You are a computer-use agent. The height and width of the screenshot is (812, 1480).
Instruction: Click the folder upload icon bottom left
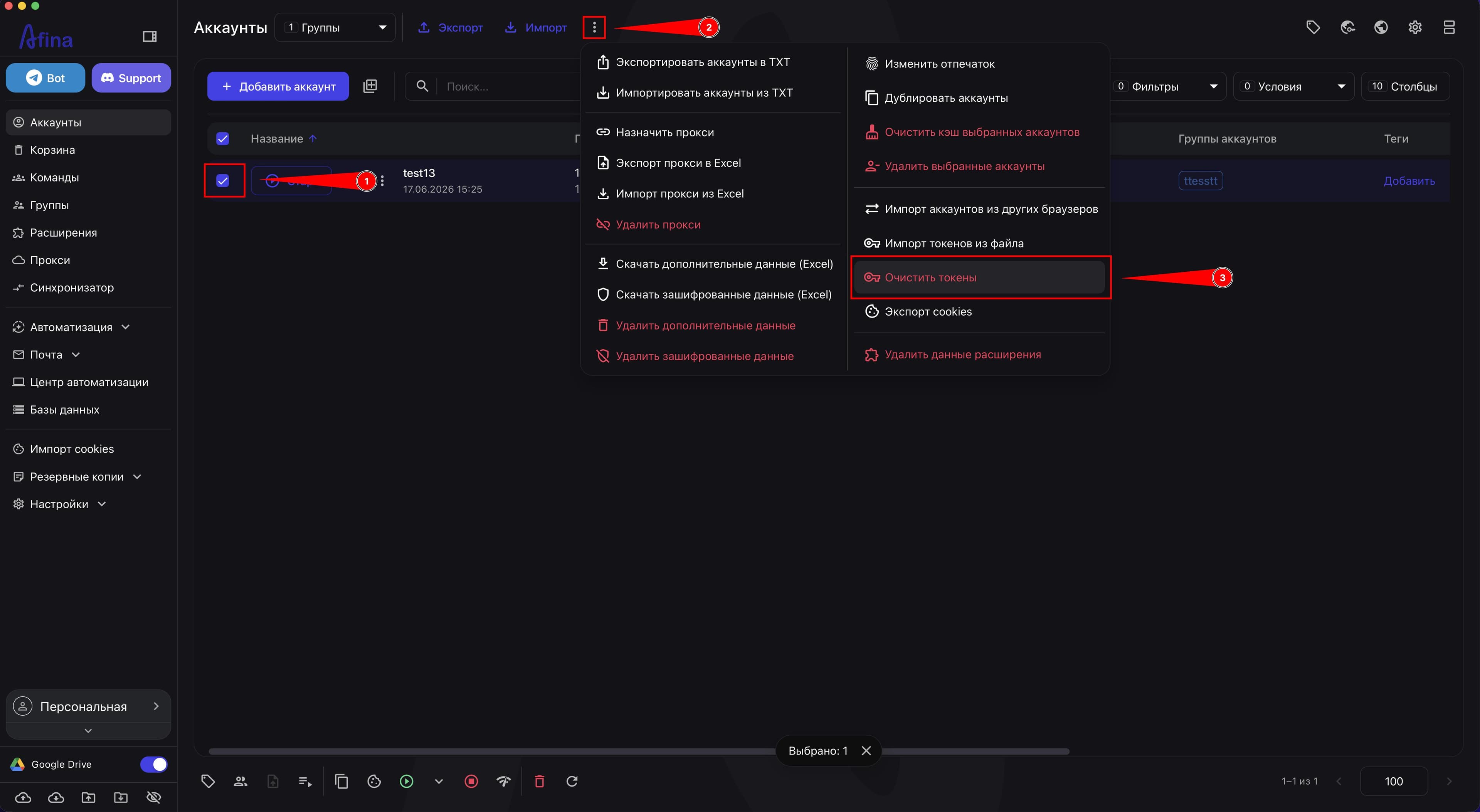[89, 797]
